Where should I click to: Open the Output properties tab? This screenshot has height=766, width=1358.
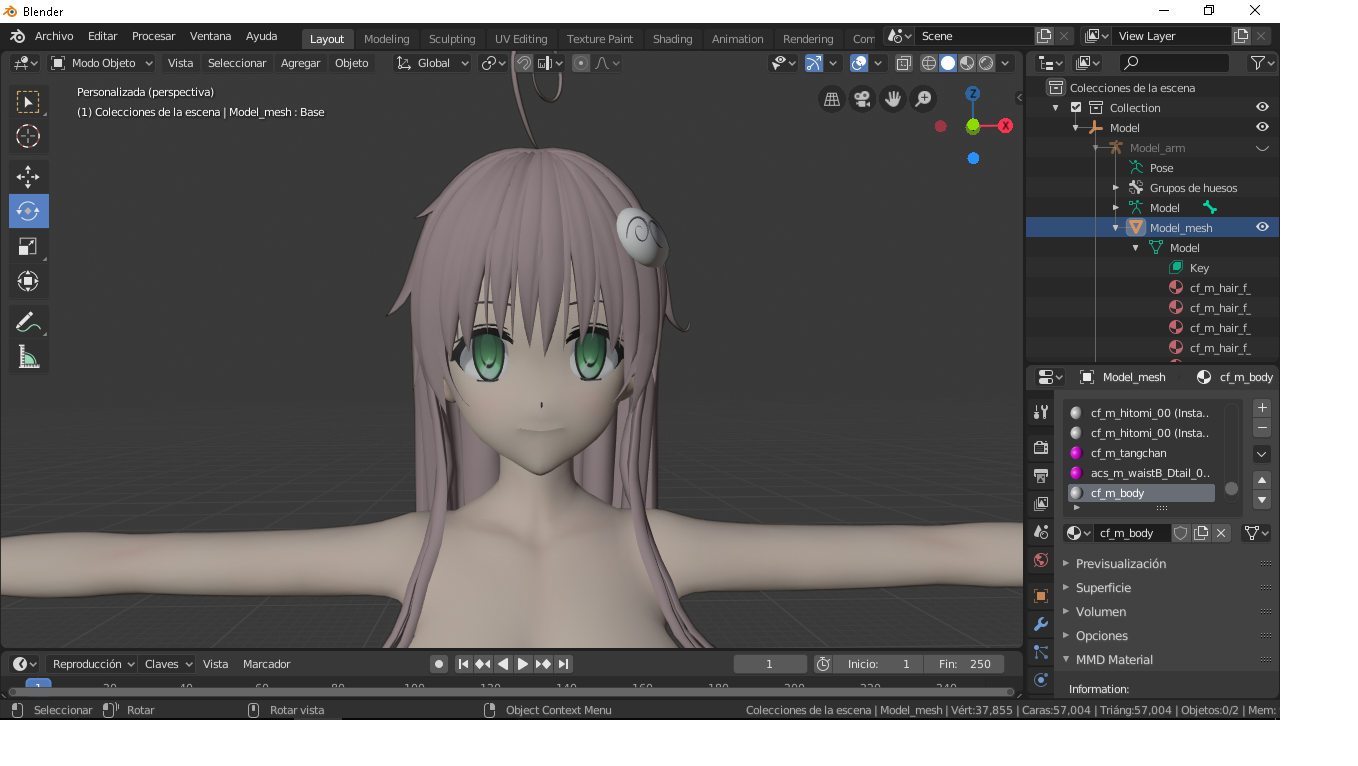tap(1041, 475)
